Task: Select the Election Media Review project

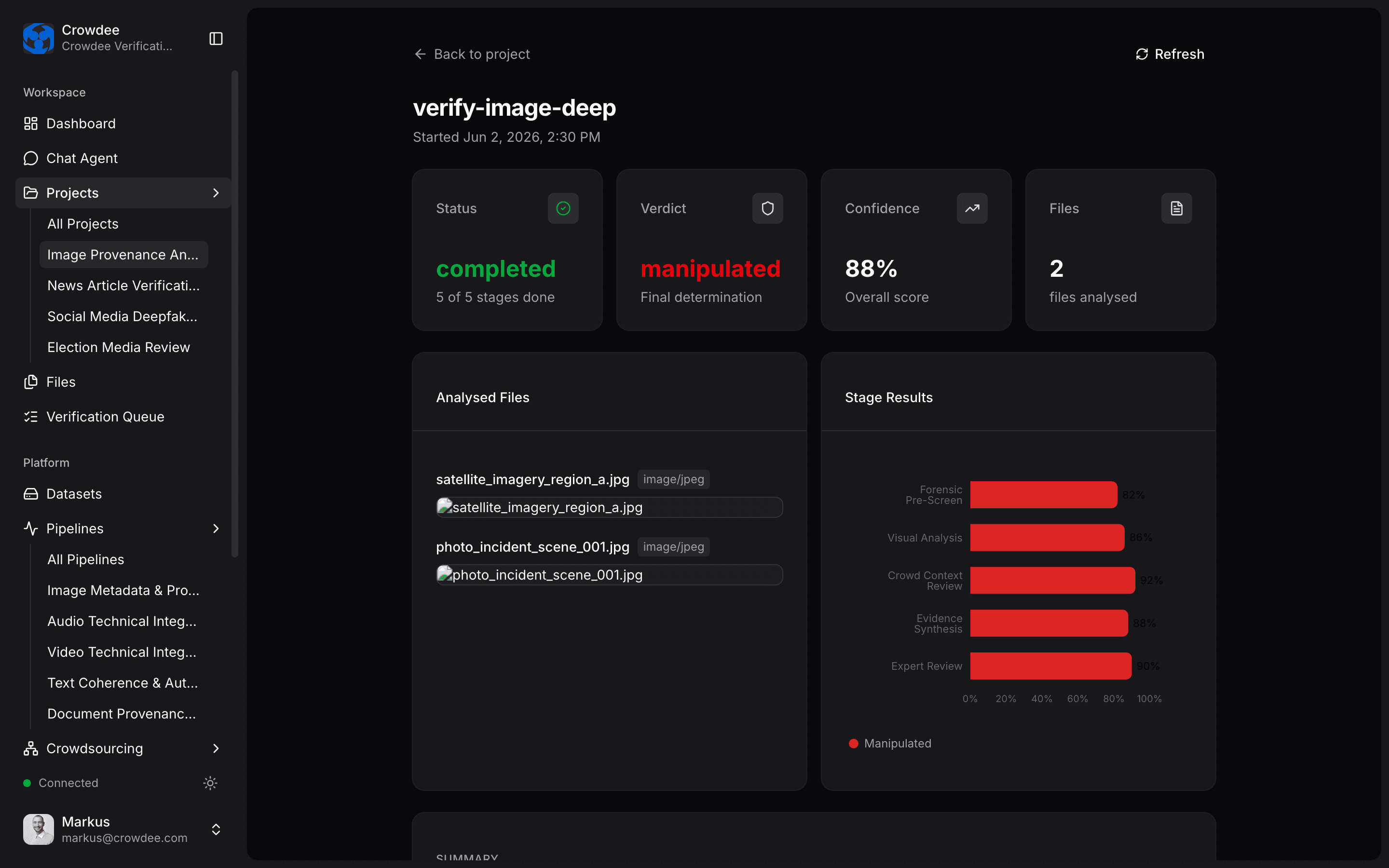Action: [x=123, y=347]
